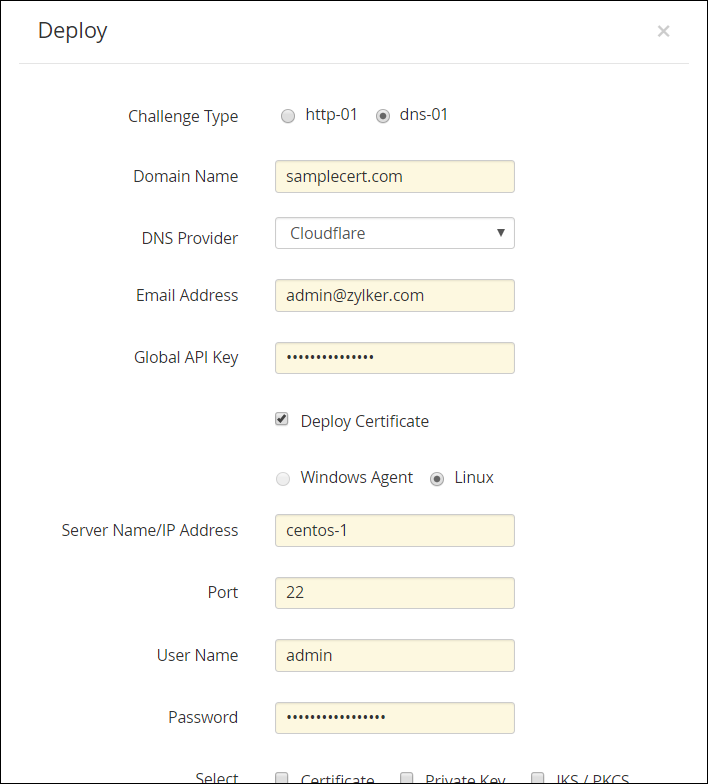The image size is (708, 784).
Task: Click the User Name field
Action: (x=394, y=655)
